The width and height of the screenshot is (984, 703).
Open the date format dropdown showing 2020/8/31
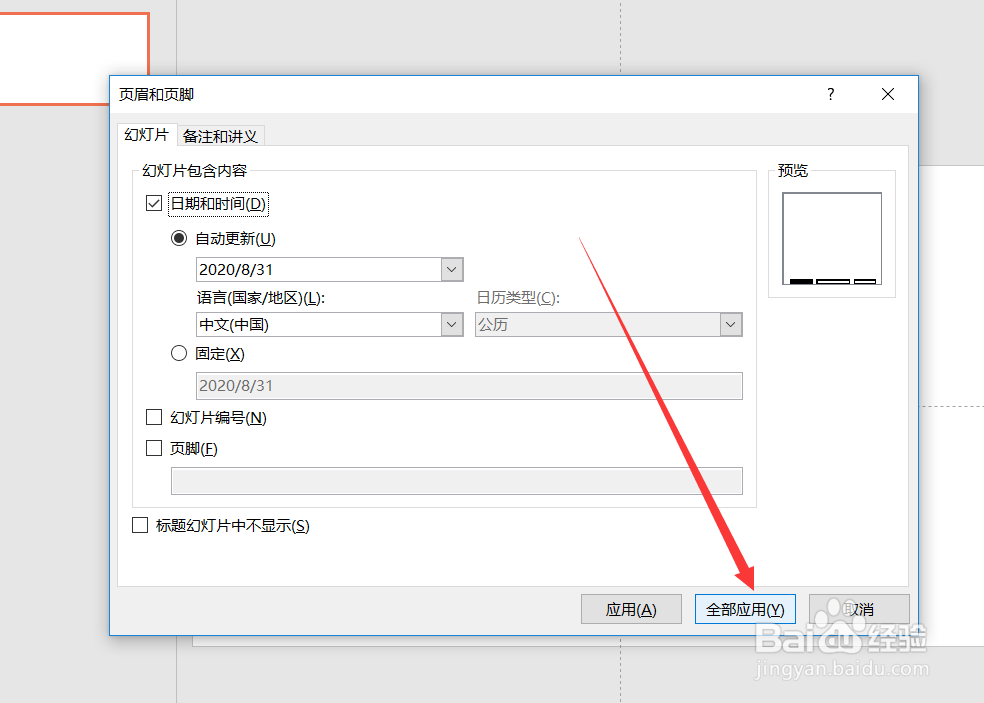tap(451, 269)
